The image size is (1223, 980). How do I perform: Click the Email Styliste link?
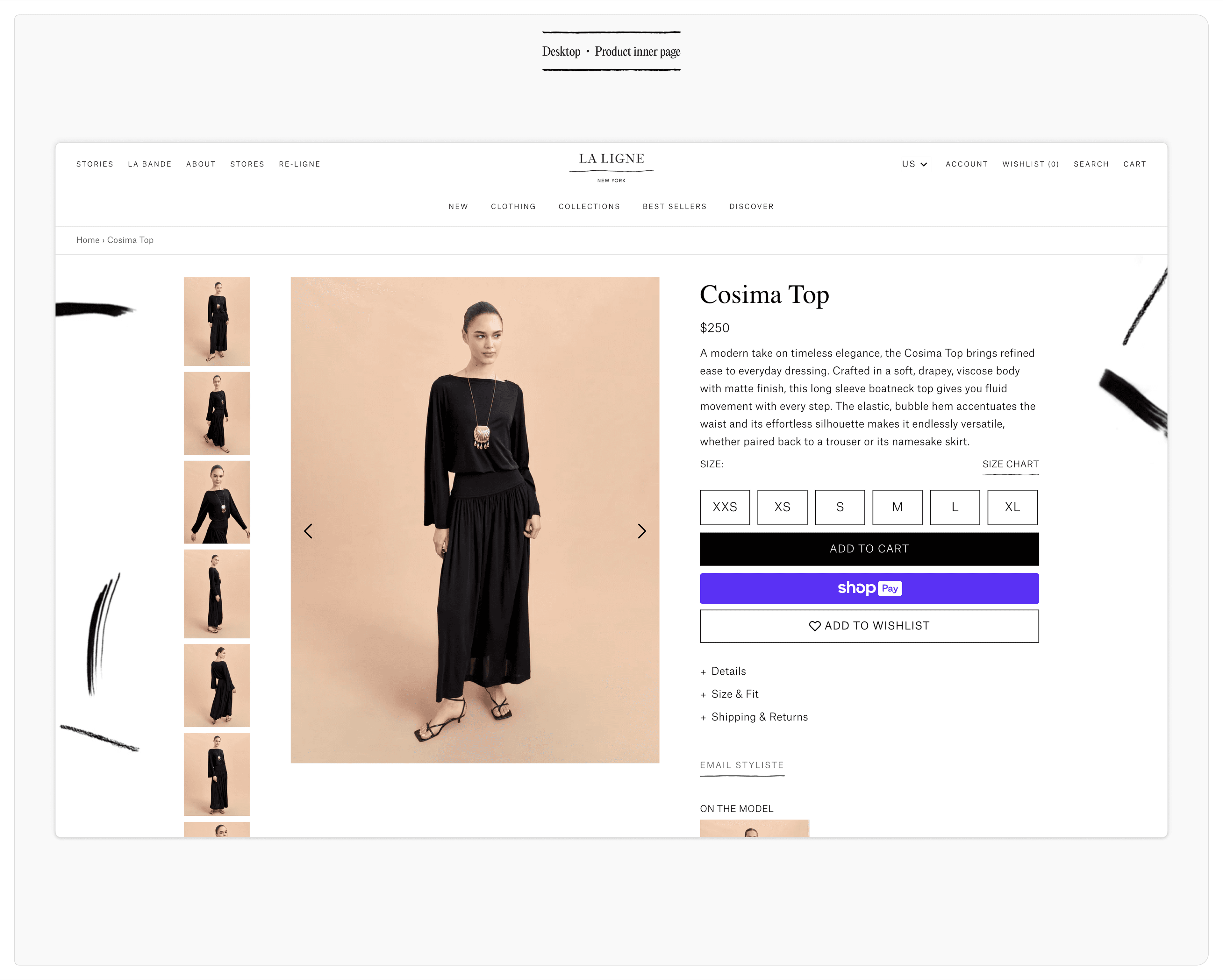pyautogui.click(x=741, y=765)
